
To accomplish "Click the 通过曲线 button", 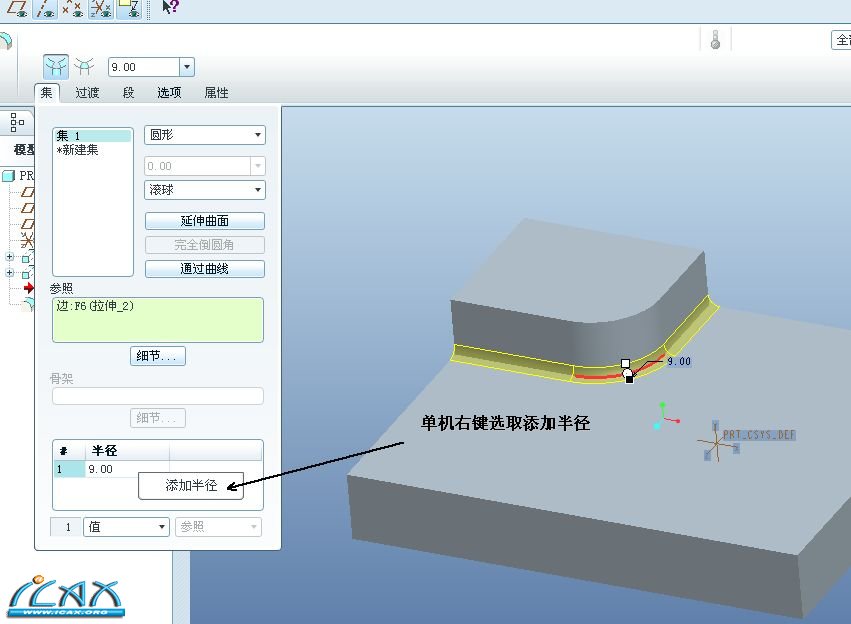I will (x=205, y=269).
